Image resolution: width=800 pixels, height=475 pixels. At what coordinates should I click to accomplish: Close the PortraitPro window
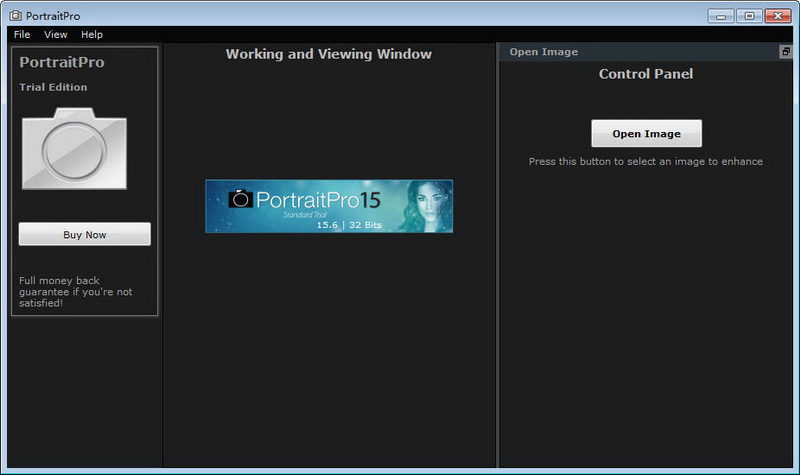(x=778, y=16)
